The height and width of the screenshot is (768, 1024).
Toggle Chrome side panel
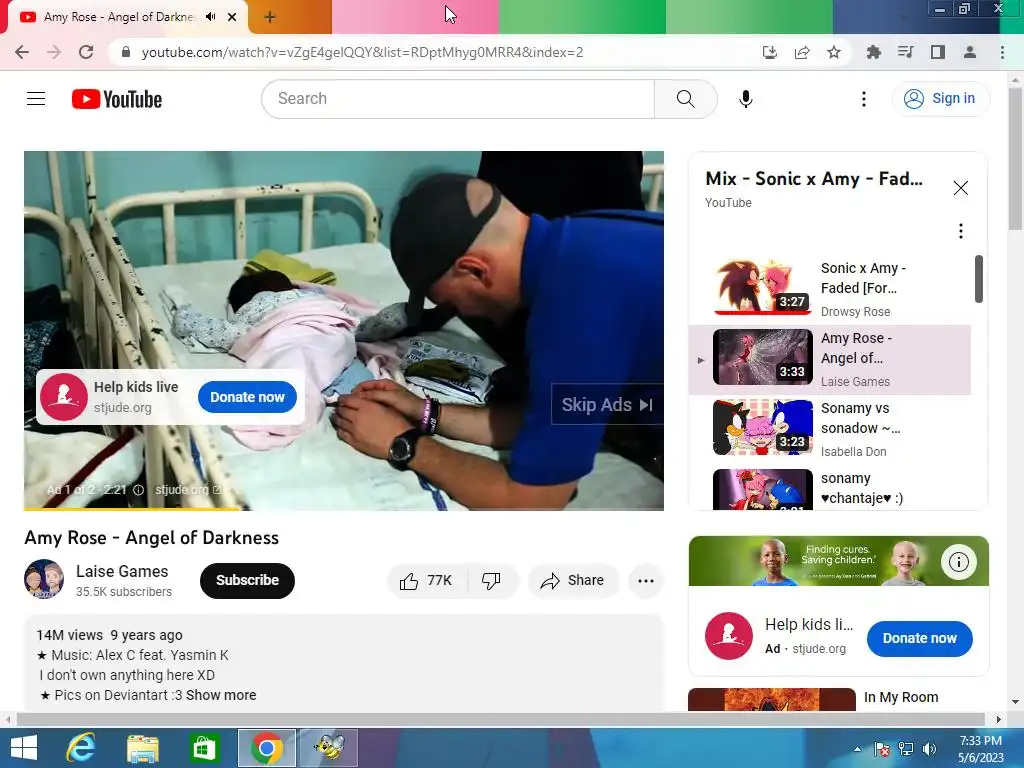pyautogui.click(x=937, y=52)
